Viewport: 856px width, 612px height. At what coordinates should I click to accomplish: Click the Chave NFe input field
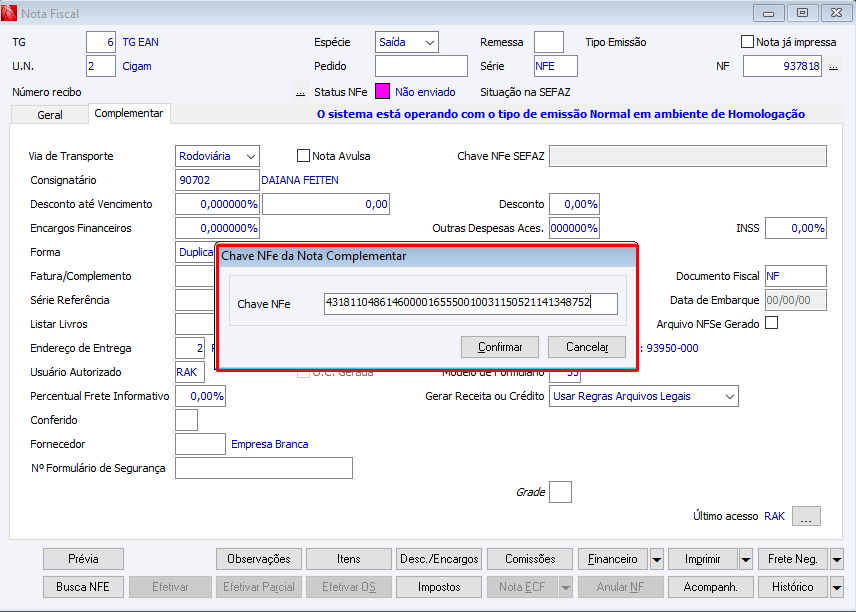[471, 303]
